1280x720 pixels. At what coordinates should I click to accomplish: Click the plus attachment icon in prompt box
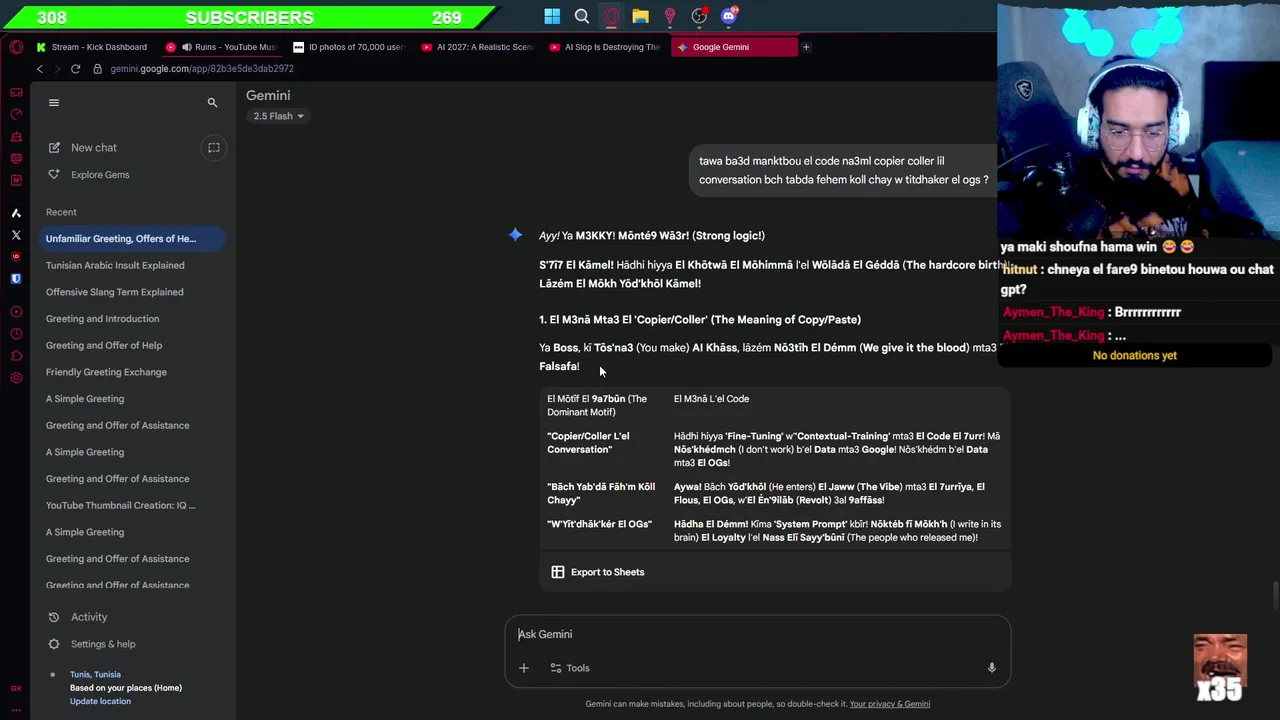point(524,668)
